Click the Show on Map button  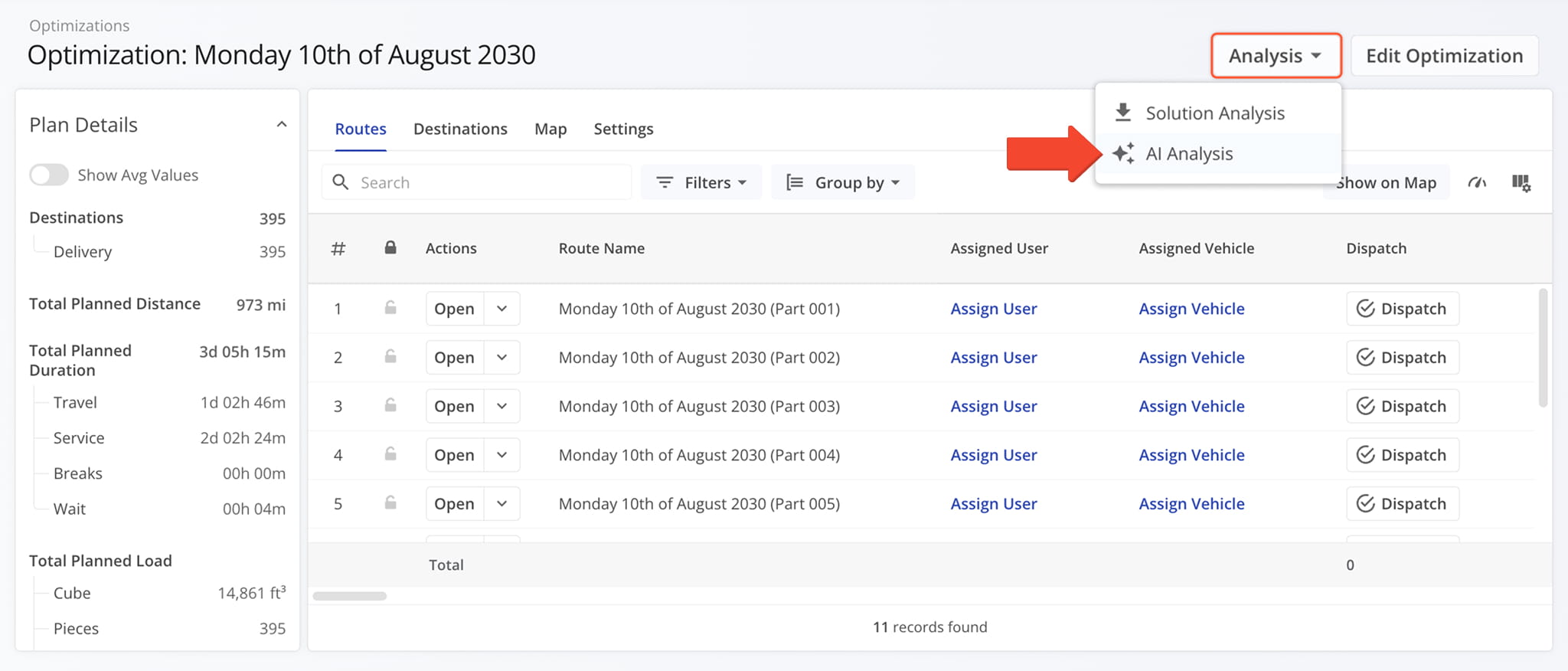click(1387, 182)
